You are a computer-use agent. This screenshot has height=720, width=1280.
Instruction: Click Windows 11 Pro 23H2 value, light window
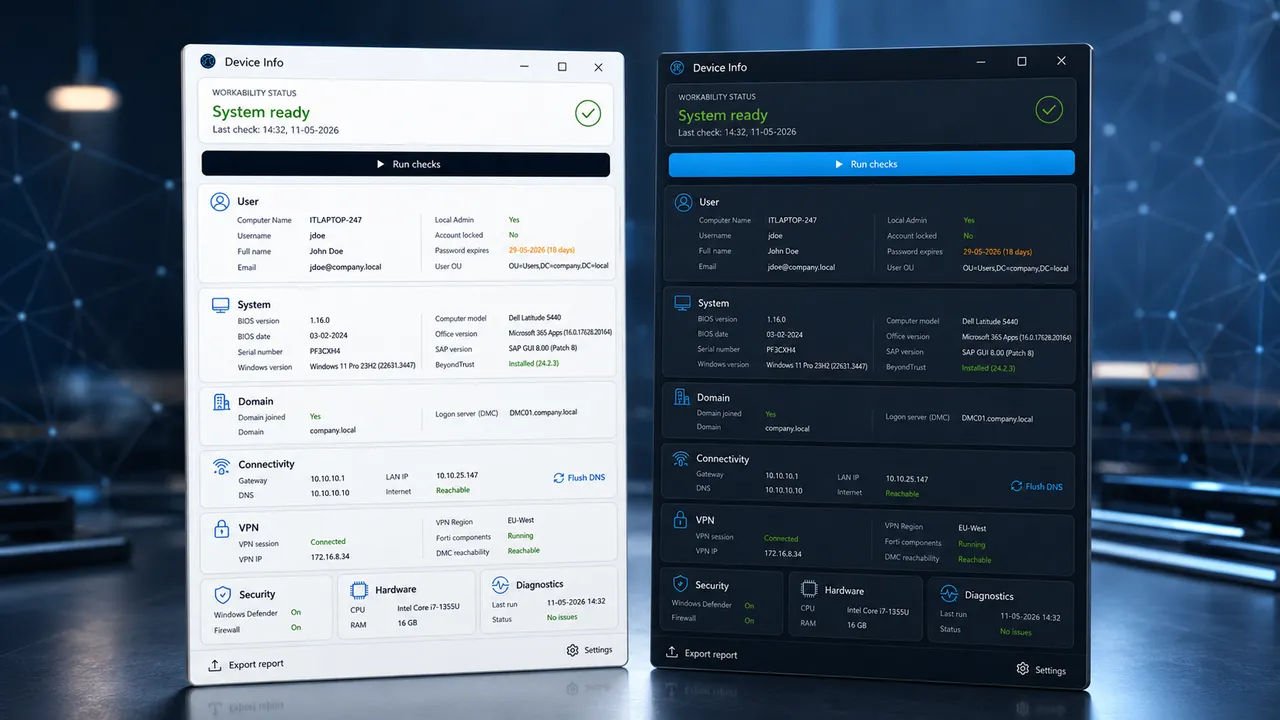[x=364, y=367]
